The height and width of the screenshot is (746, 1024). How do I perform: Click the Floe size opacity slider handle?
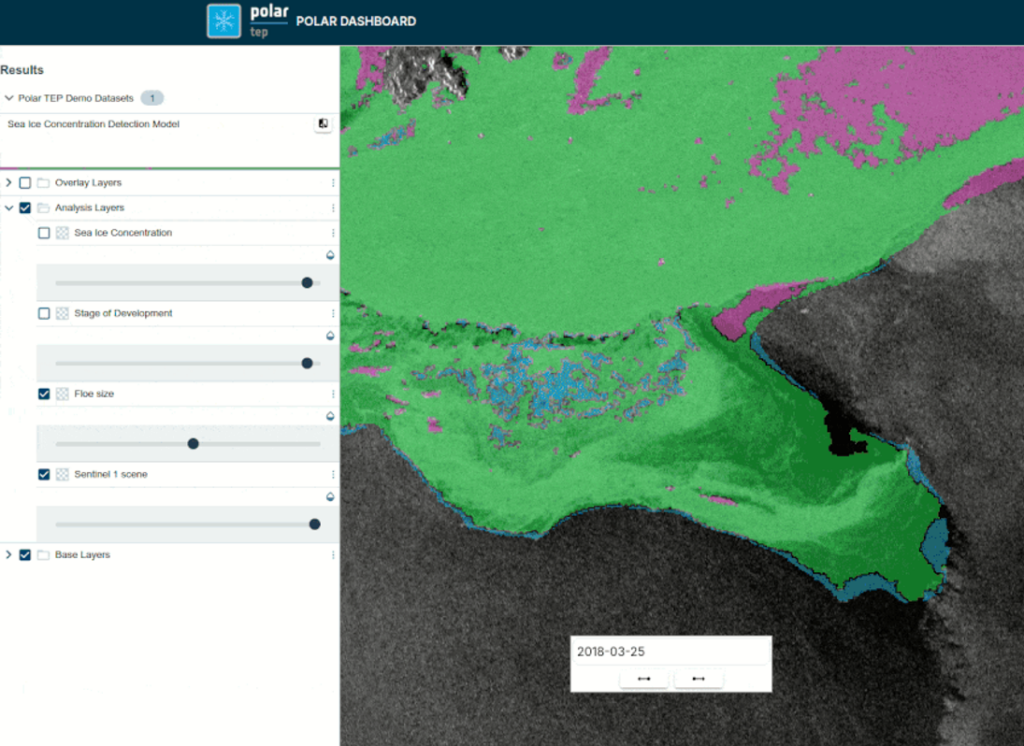point(193,443)
